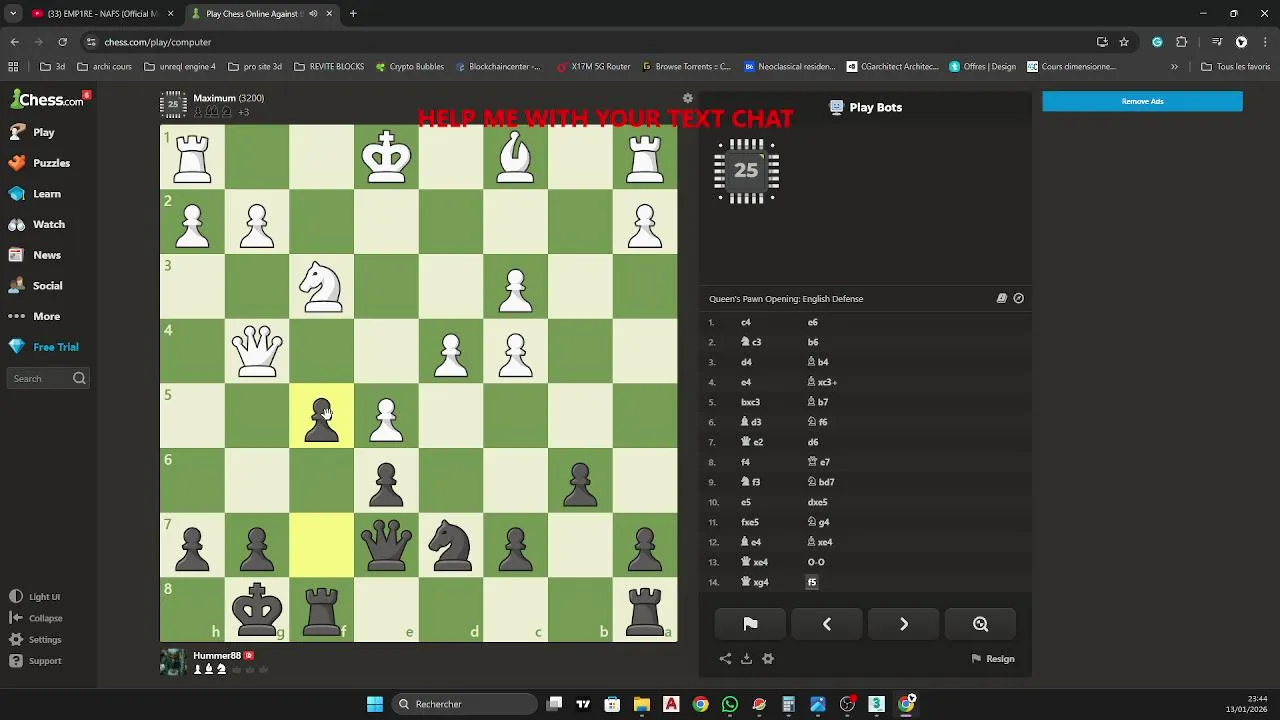Open the opening explorer book icon
This screenshot has width=1280, height=720.
tap(1001, 298)
